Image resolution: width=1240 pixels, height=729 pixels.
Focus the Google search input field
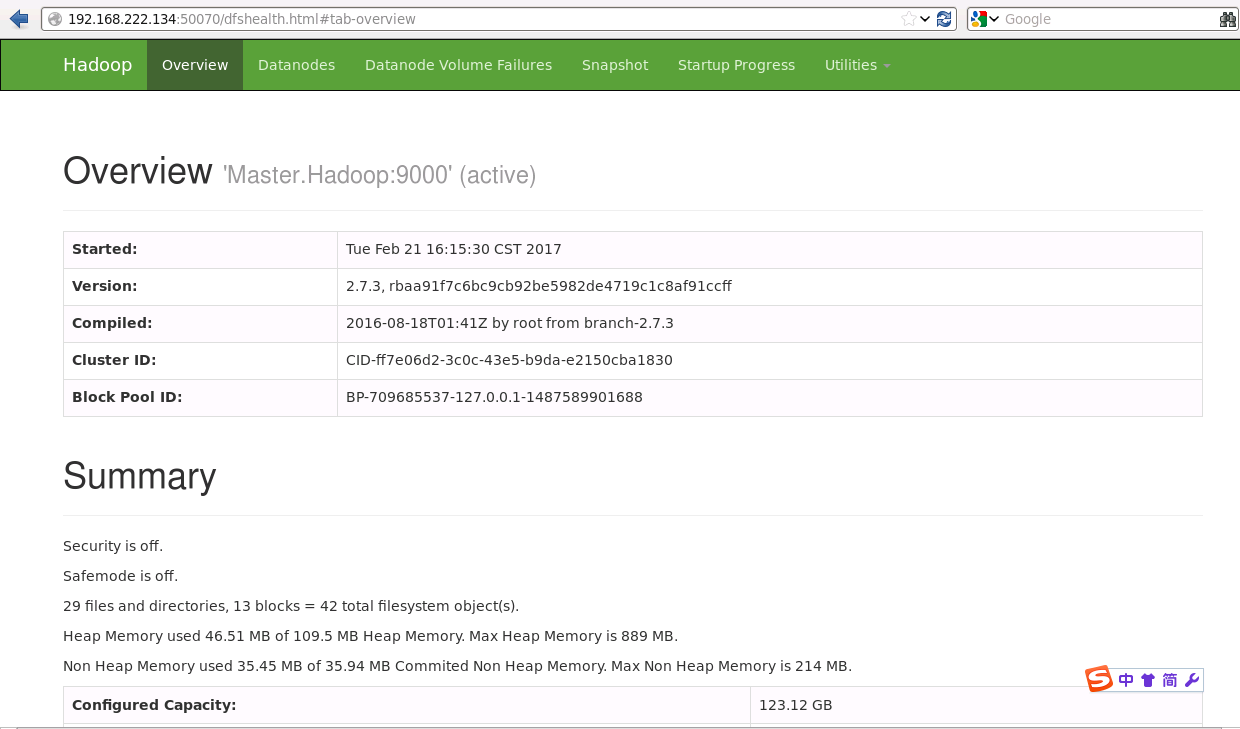pyautogui.click(x=1108, y=19)
